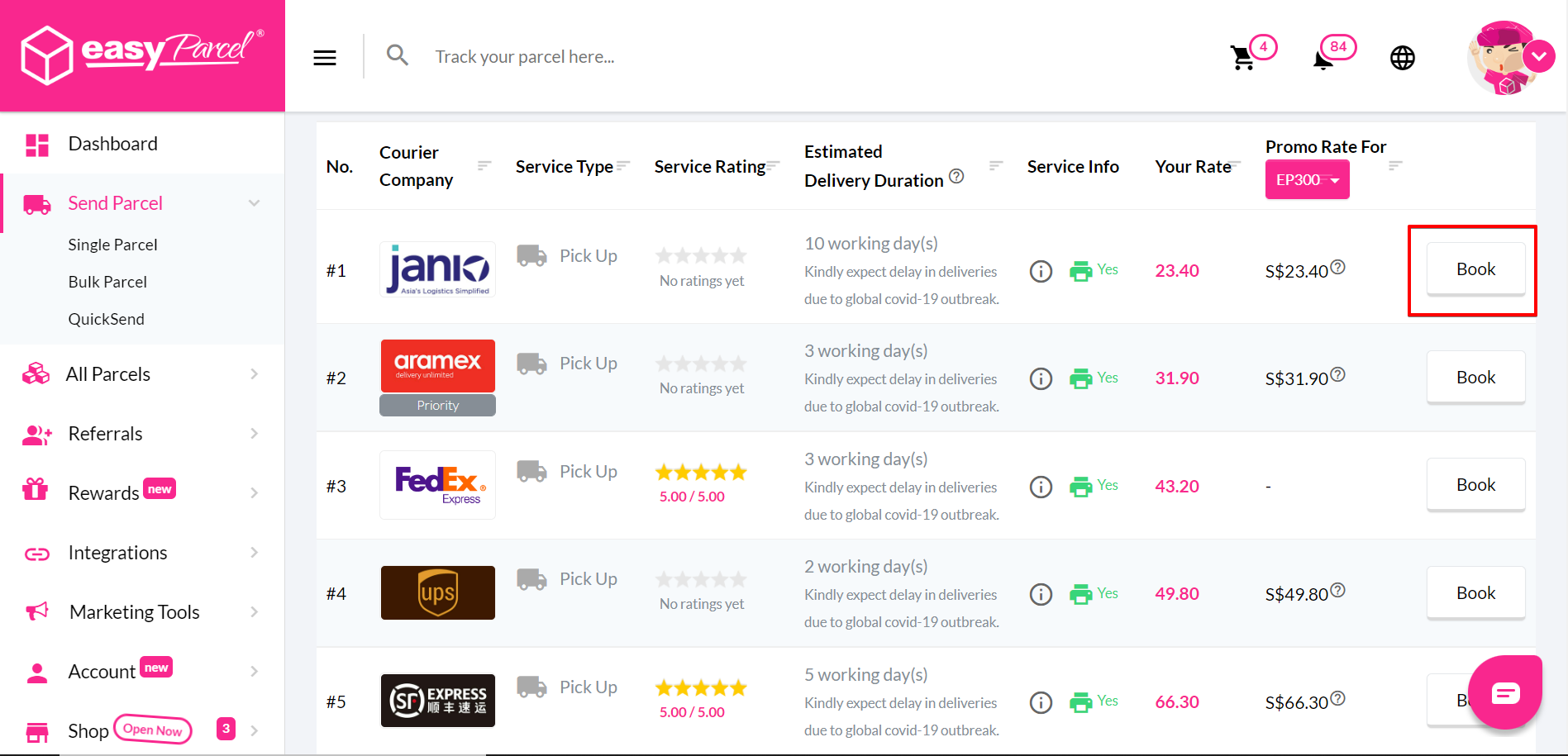Collapse the Send Parcel menu

(254, 202)
